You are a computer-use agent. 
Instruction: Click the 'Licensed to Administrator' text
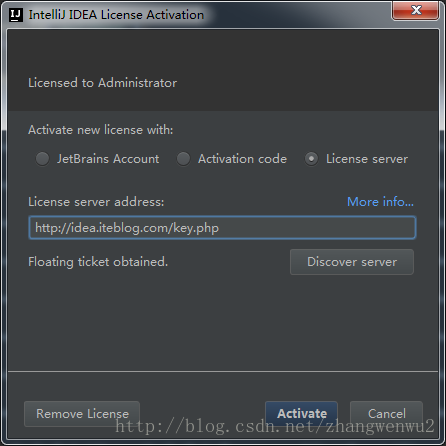pos(102,83)
